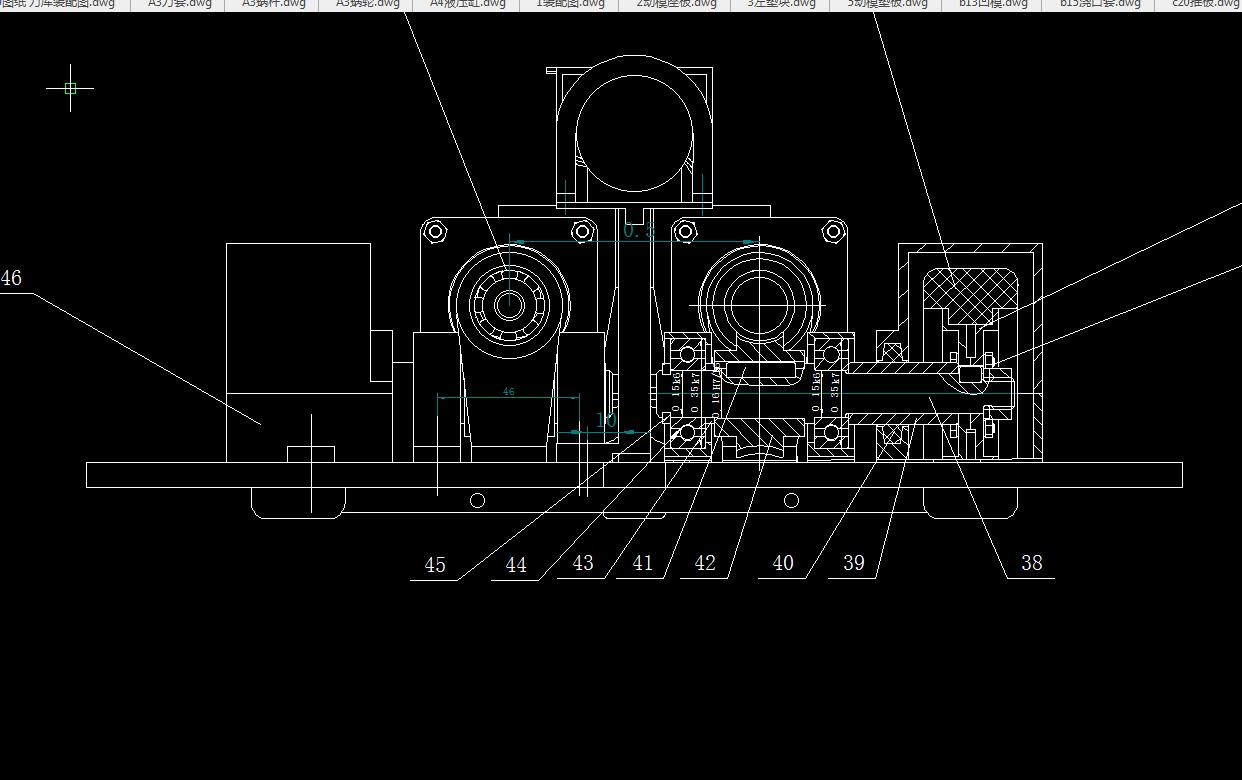Viewport: 1242px width, 780px height.
Task: Select part number label 44
Action: pos(516,565)
